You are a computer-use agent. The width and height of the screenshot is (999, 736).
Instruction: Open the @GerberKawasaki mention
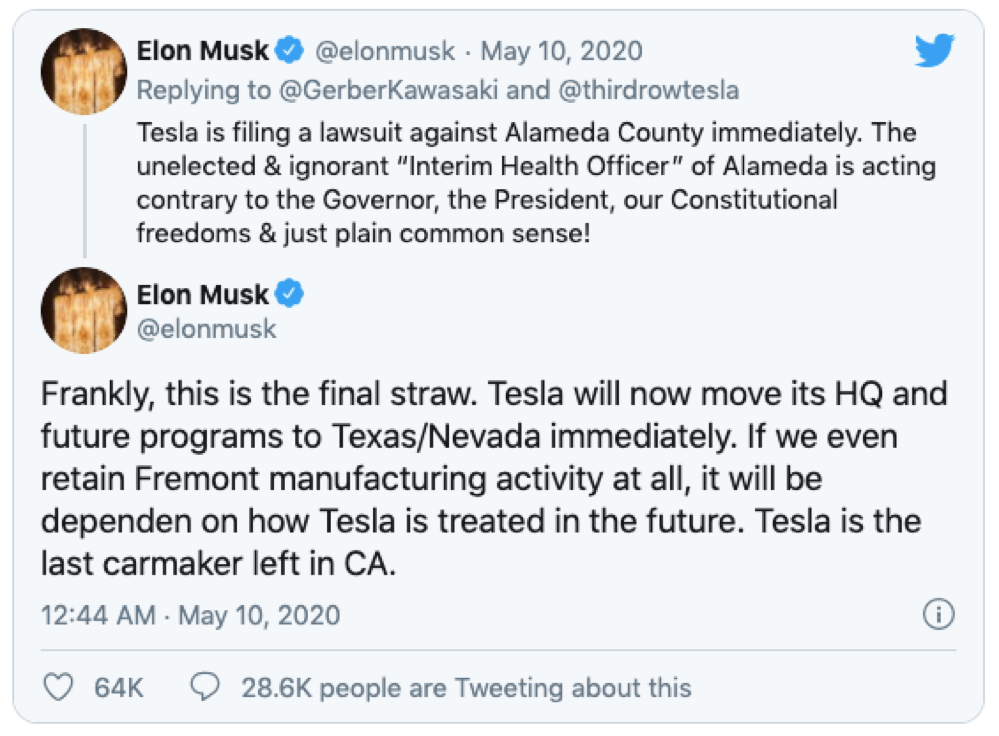tap(388, 90)
